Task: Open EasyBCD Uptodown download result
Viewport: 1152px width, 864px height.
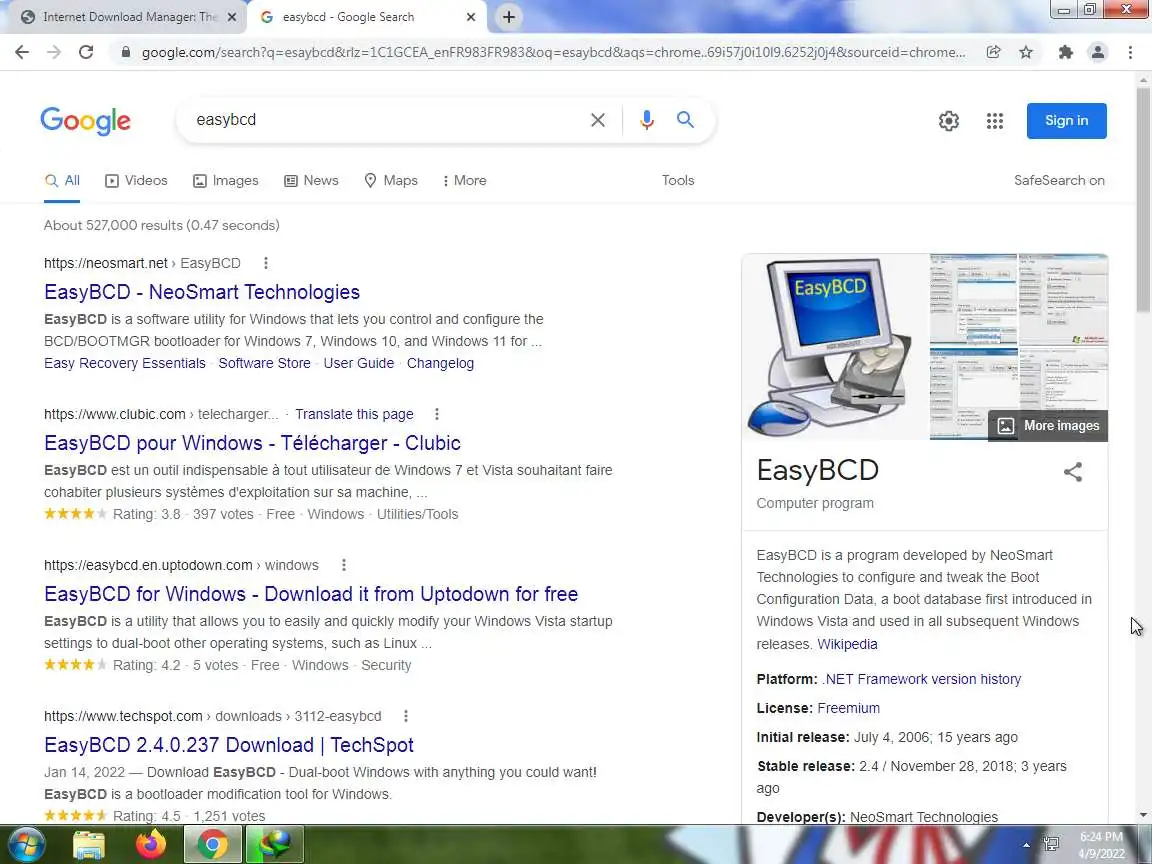Action: pos(311,594)
